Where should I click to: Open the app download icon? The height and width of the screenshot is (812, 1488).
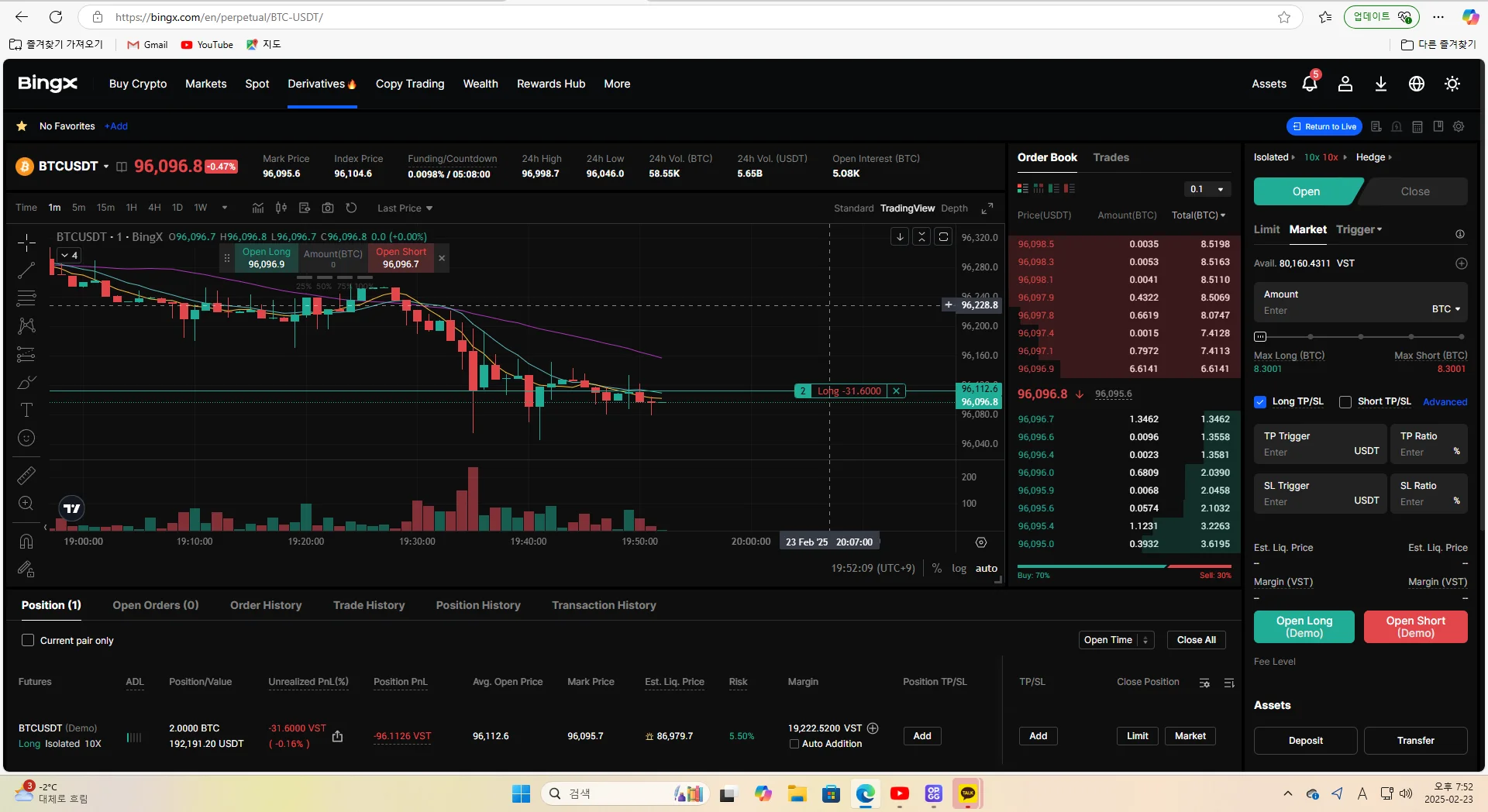pyautogui.click(x=1381, y=84)
